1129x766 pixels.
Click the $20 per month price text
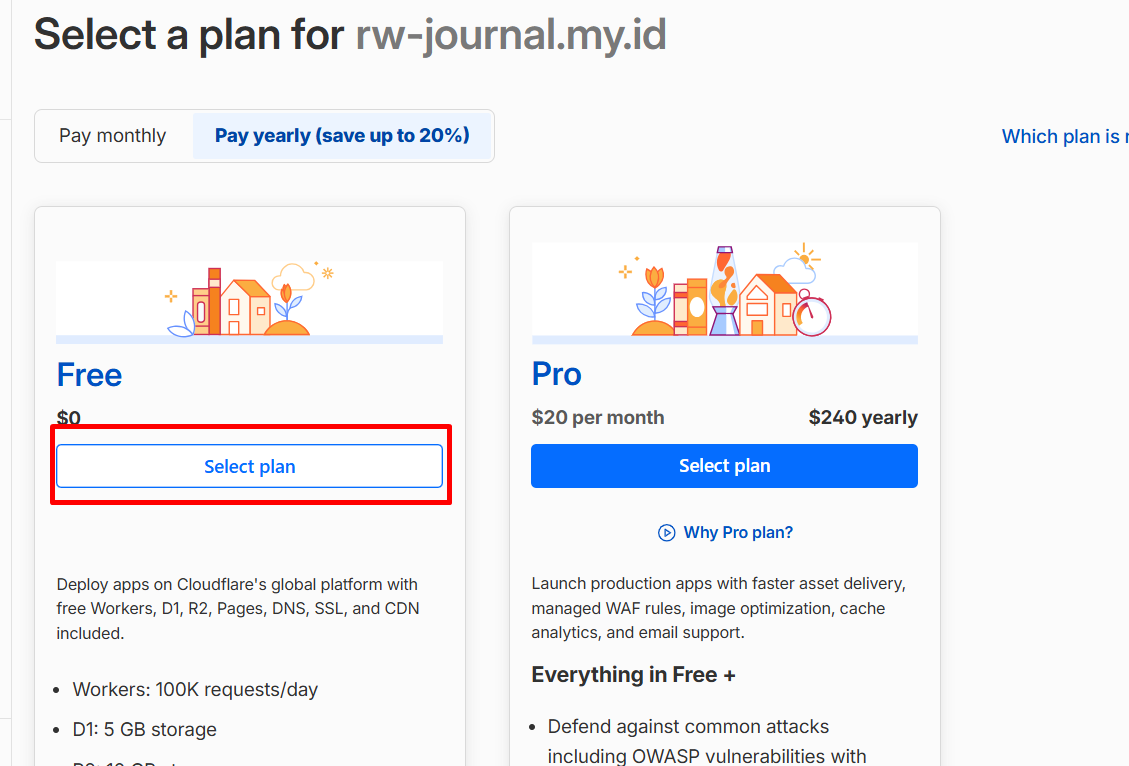click(x=598, y=418)
